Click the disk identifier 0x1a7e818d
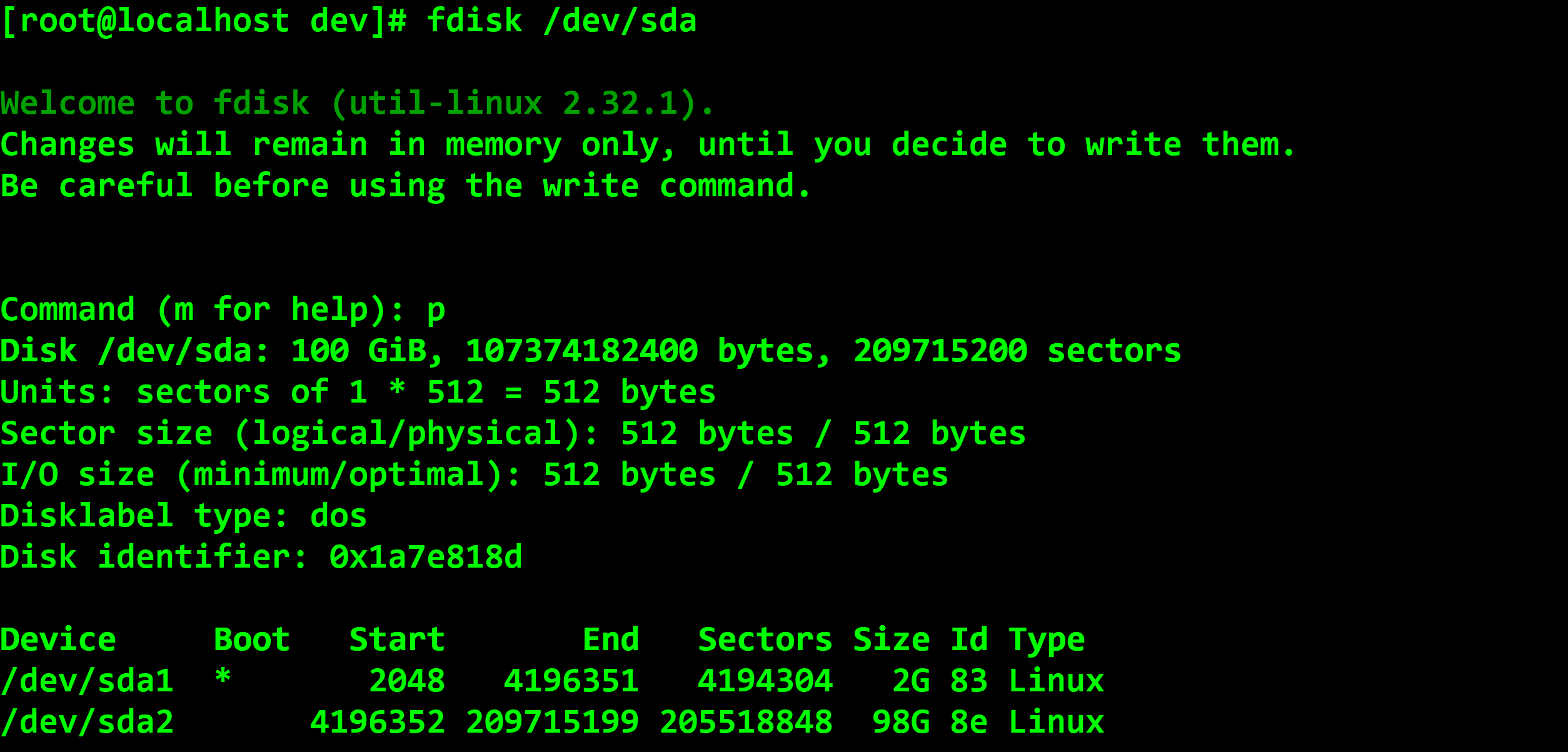Image resolution: width=1568 pixels, height=752 pixels. (426, 557)
